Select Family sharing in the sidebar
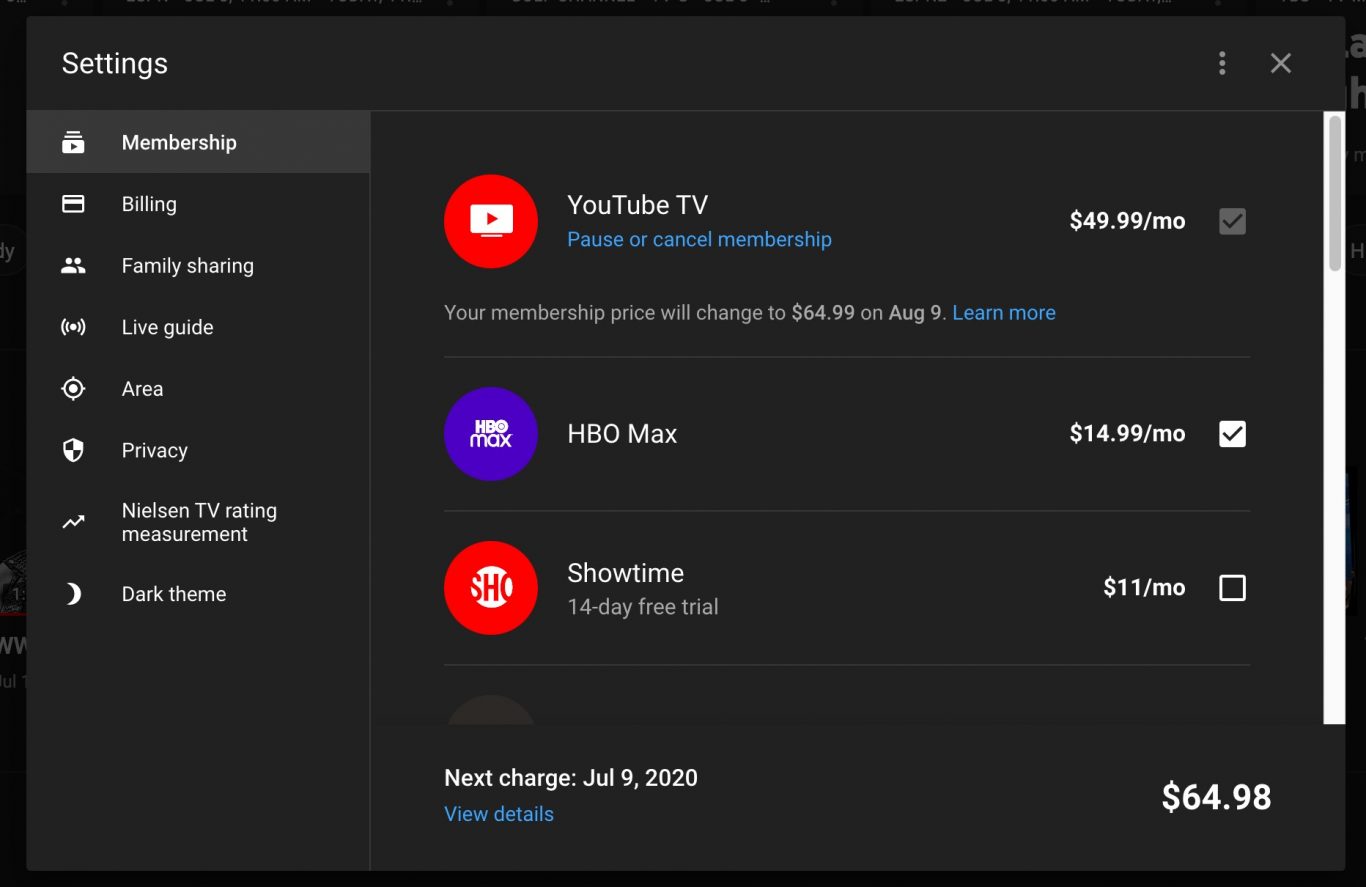This screenshot has width=1366, height=887. pyautogui.click(x=187, y=266)
